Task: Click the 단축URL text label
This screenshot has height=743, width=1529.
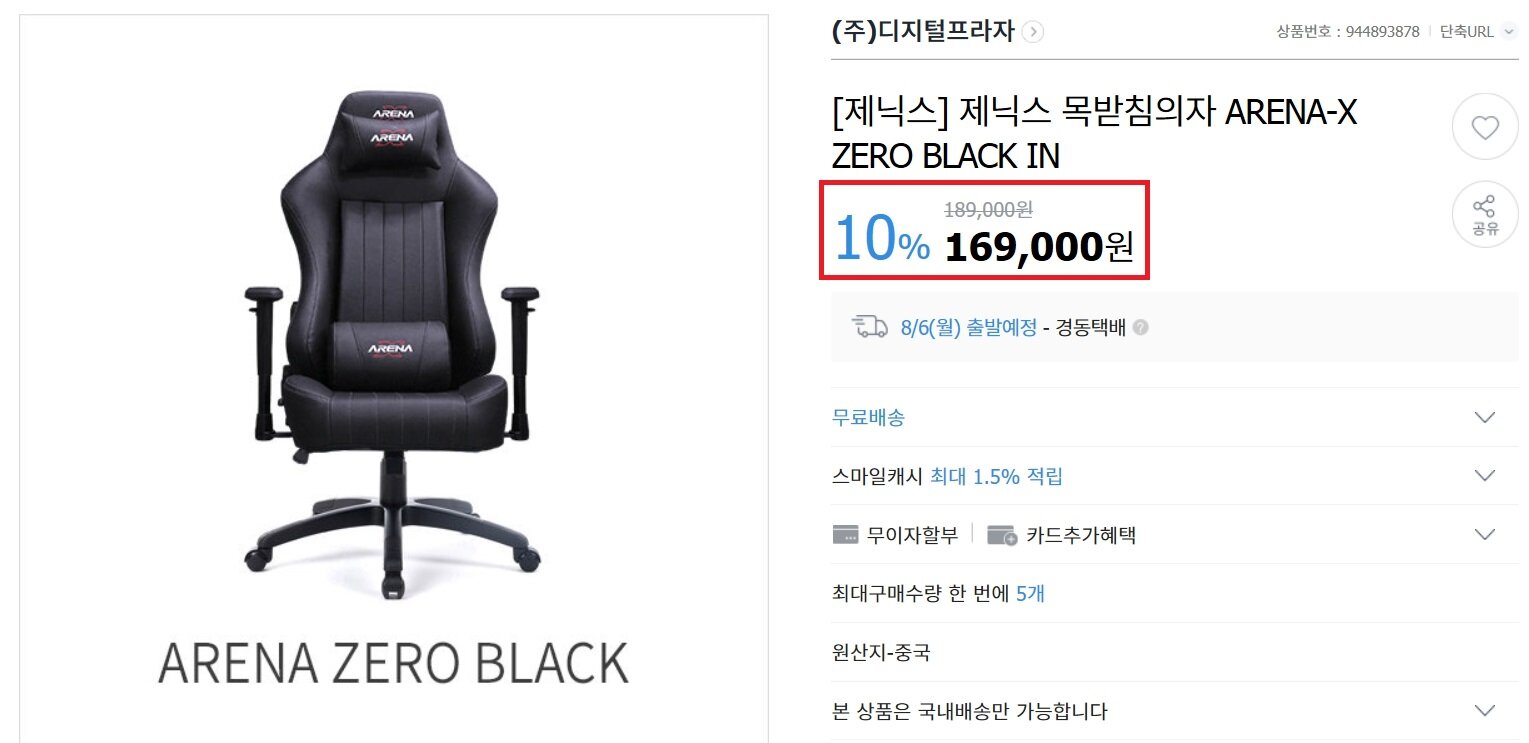Action: click(1467, 32)
